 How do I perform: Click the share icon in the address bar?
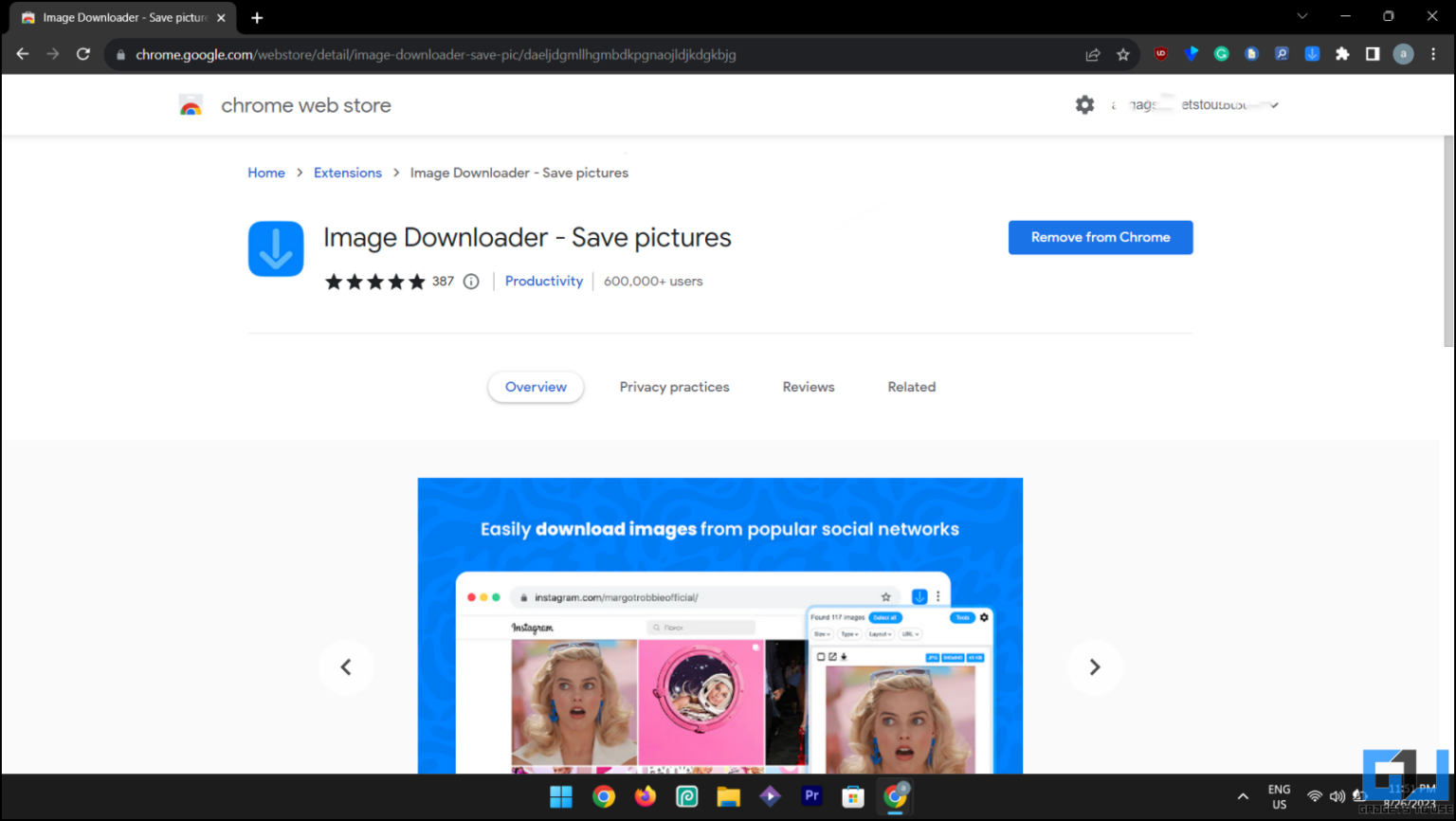(x=1093, y=54)
